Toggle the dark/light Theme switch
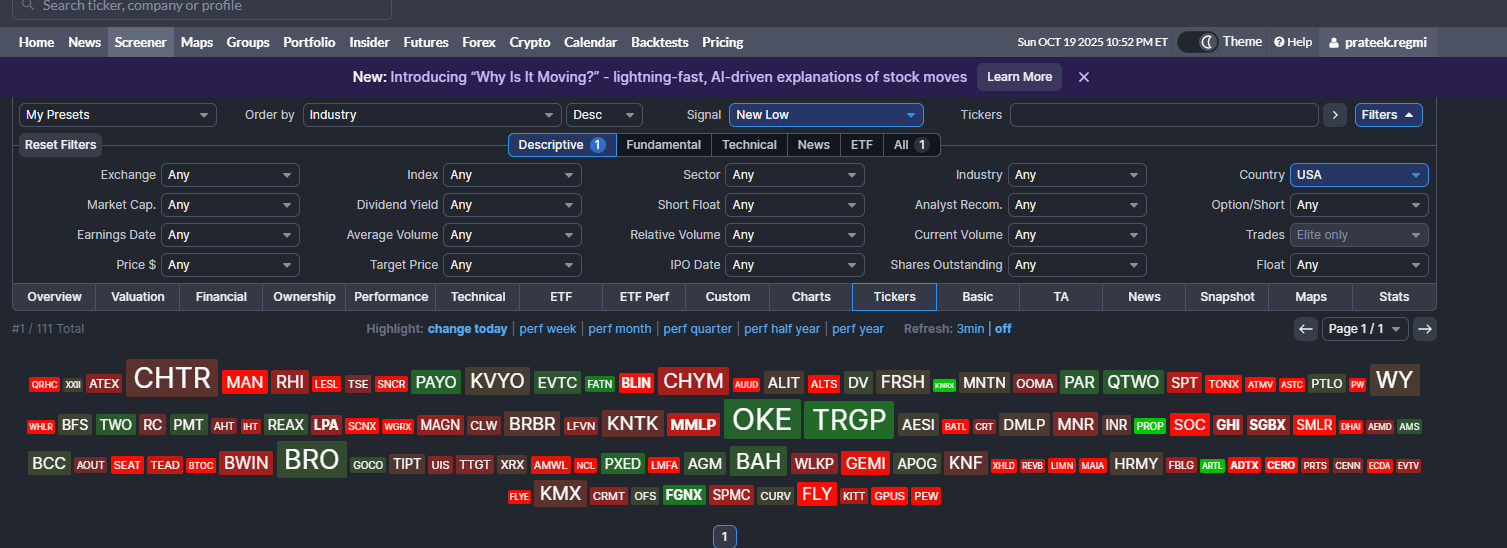The height and width of the screenshot is (548, 1507). pos(1198,42)
